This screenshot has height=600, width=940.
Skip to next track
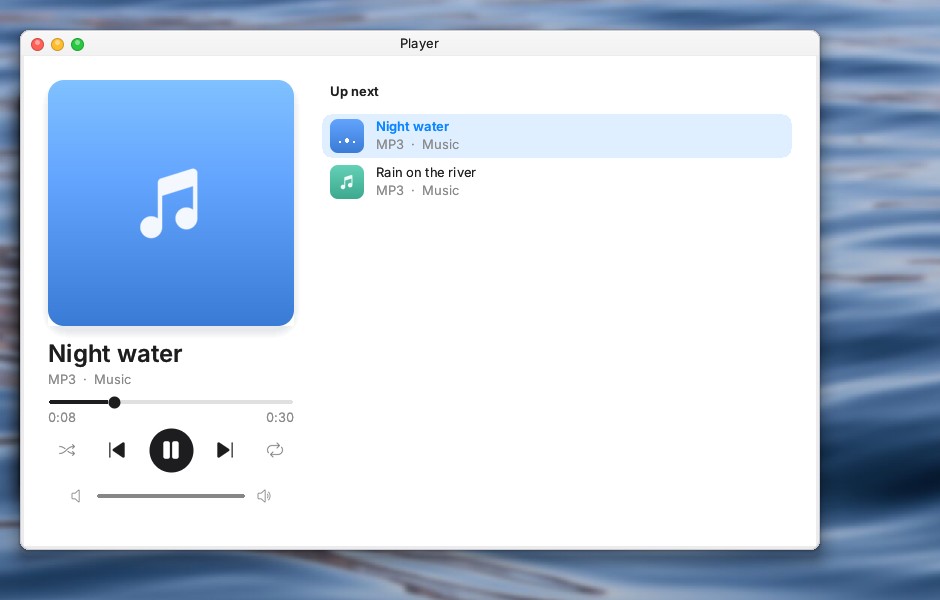click(225, 450)
